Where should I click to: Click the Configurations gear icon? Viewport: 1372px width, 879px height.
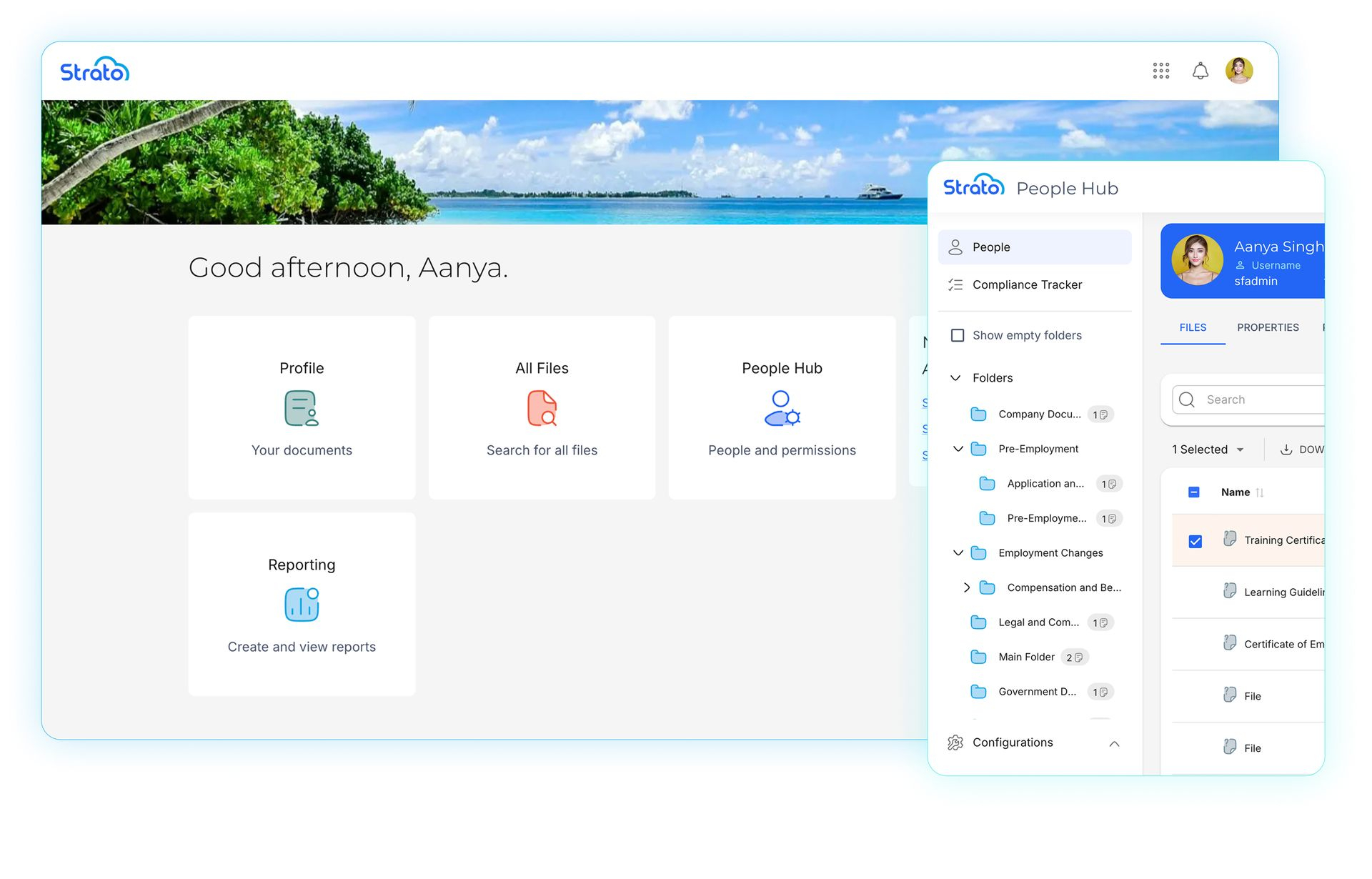click(955, 743)
